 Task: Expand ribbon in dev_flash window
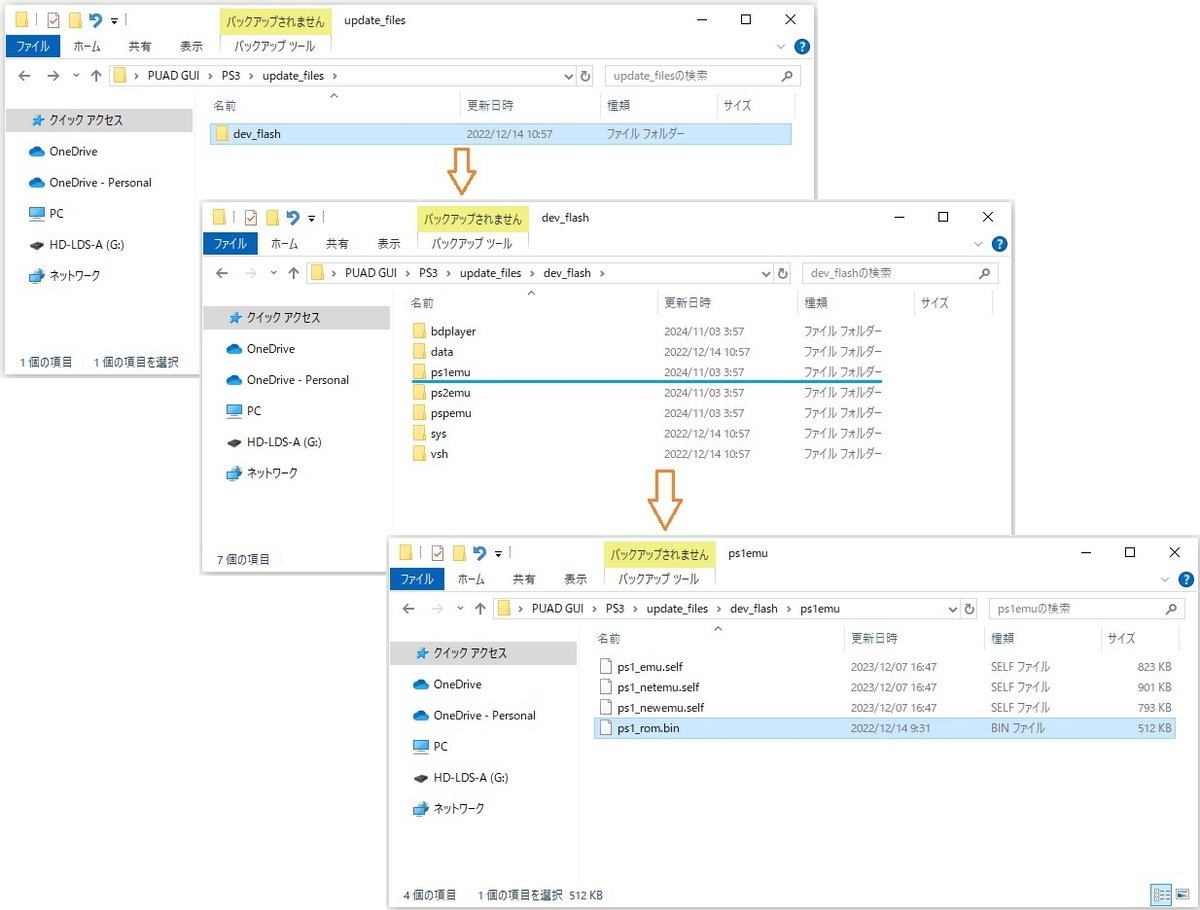click(x=979, y=243)
